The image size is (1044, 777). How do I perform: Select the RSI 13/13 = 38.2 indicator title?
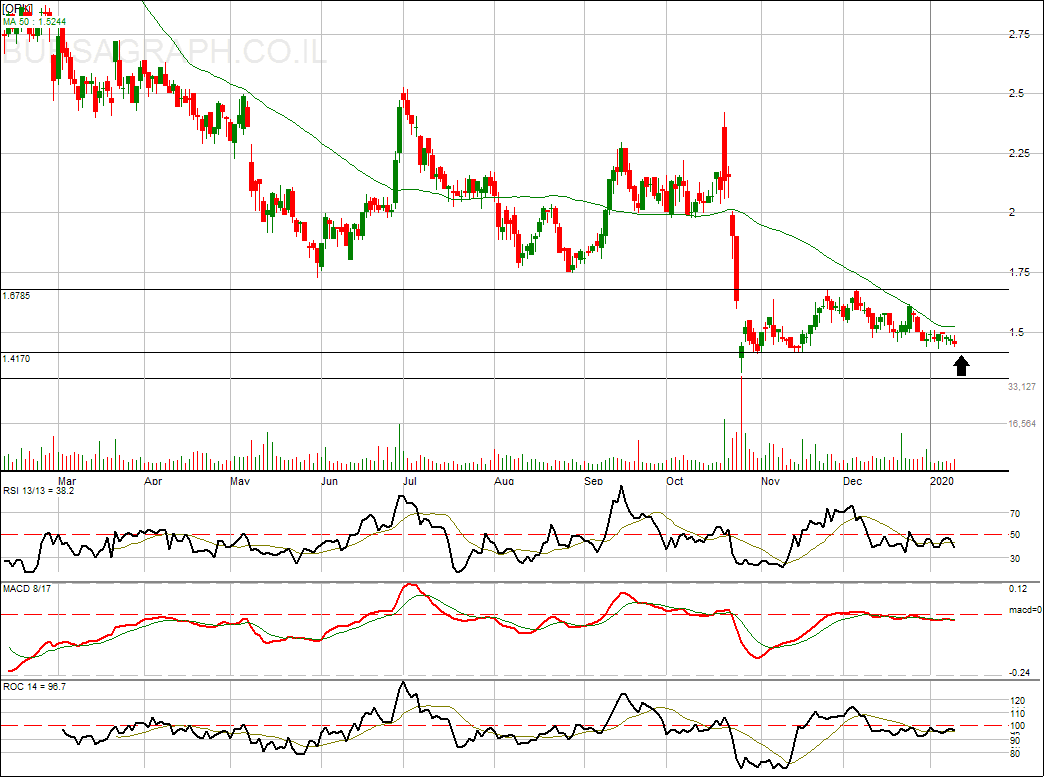point(39,491)
